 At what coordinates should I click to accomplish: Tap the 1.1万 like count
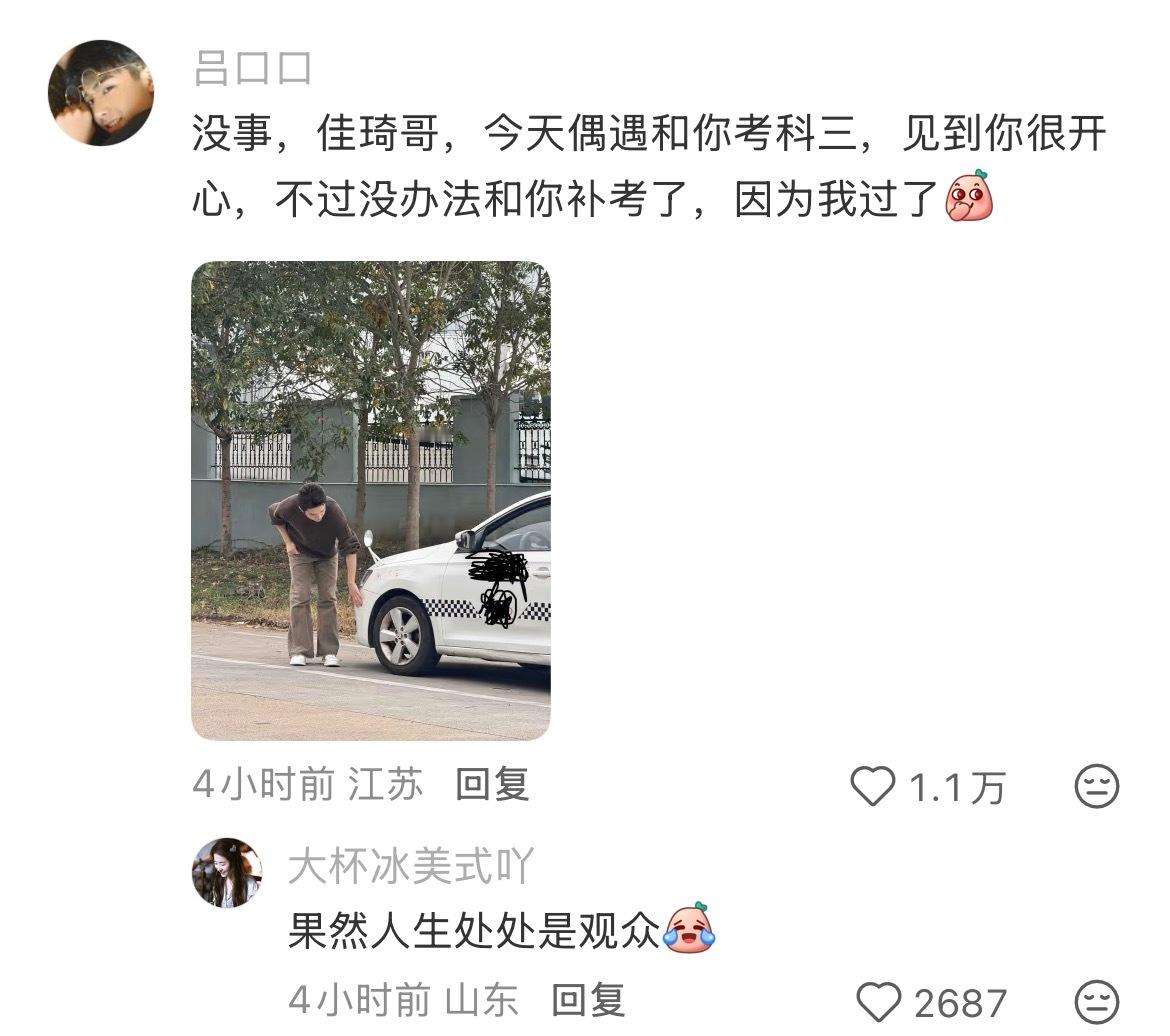(957, 787)
